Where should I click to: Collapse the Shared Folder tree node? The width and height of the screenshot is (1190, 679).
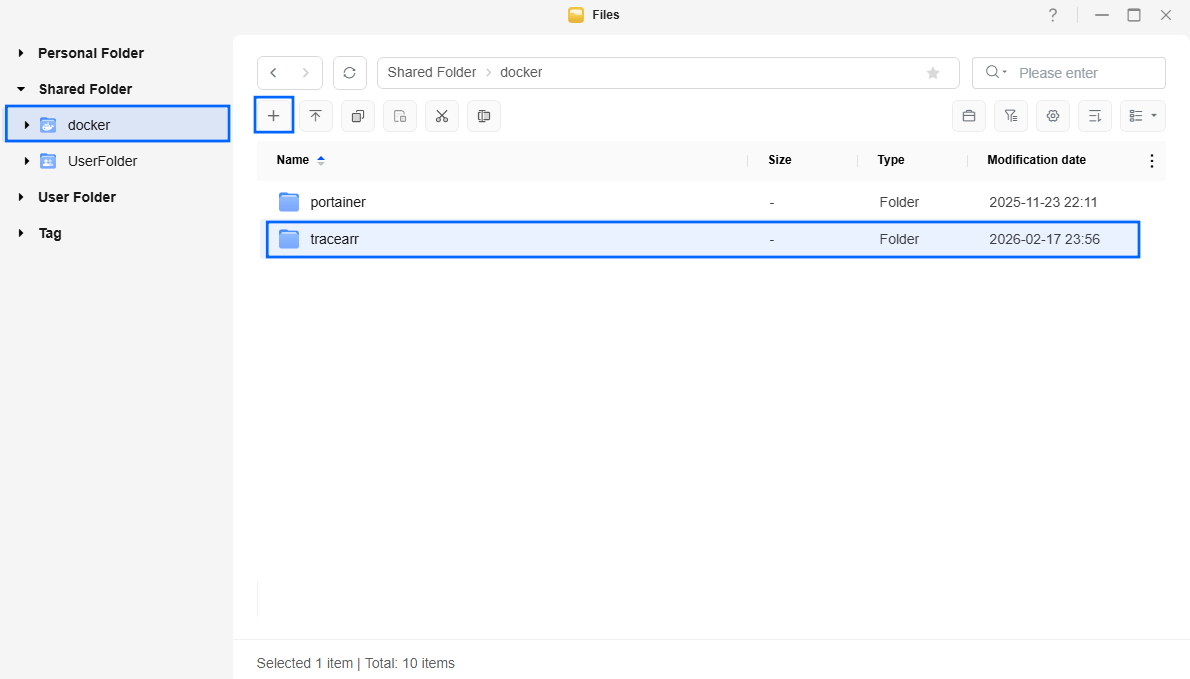click(21, 89)
